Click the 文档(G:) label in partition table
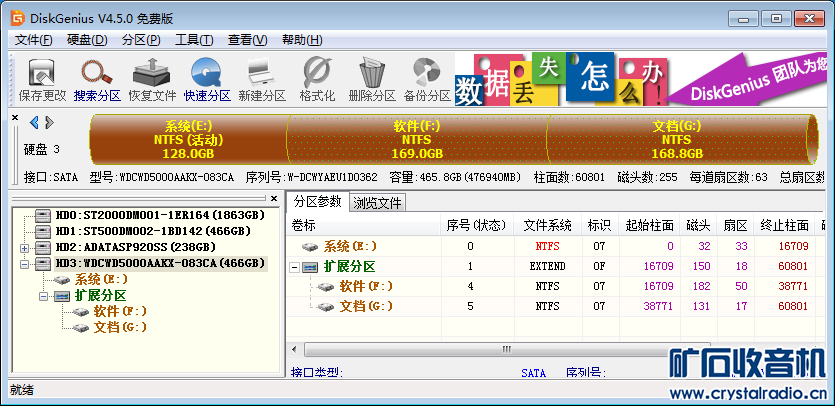835x406 pixels. (x=366, y=306)
